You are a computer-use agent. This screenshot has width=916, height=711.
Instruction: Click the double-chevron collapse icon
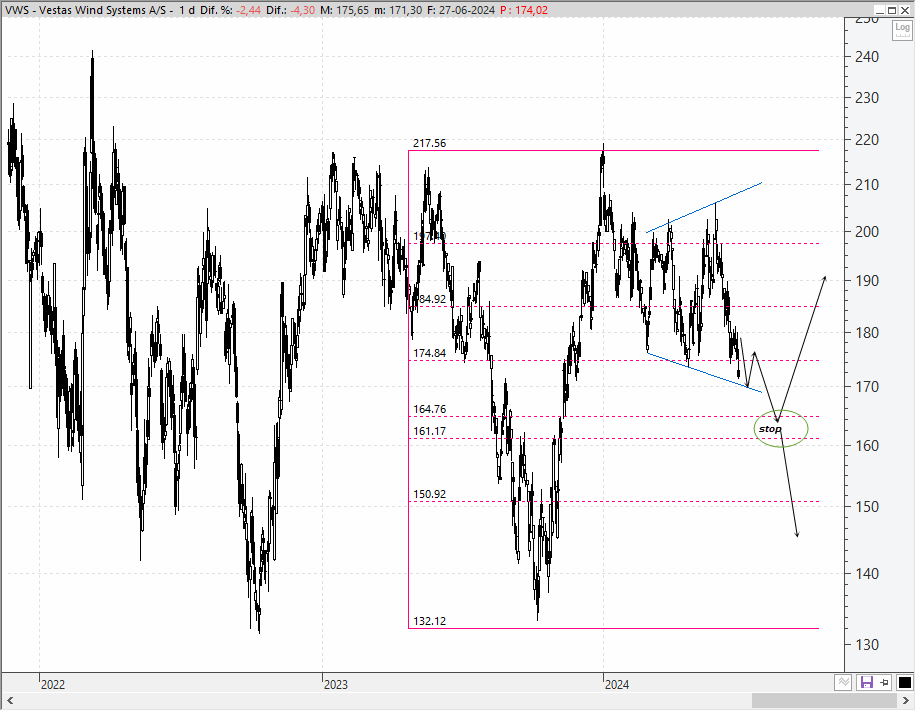click(x=842, y=682)
